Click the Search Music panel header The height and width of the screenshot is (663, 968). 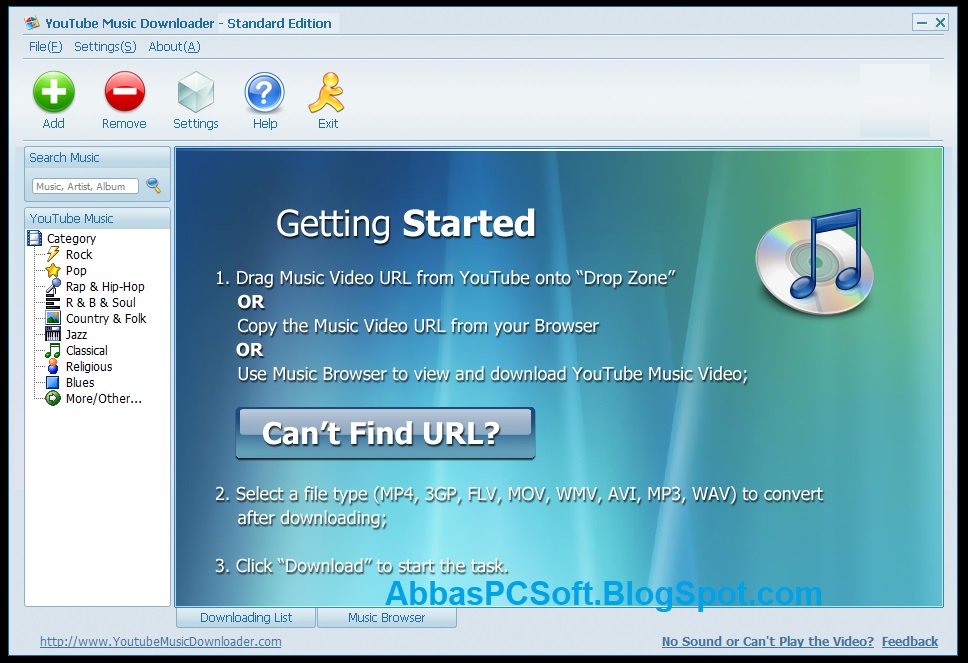[x=97, y=157]
